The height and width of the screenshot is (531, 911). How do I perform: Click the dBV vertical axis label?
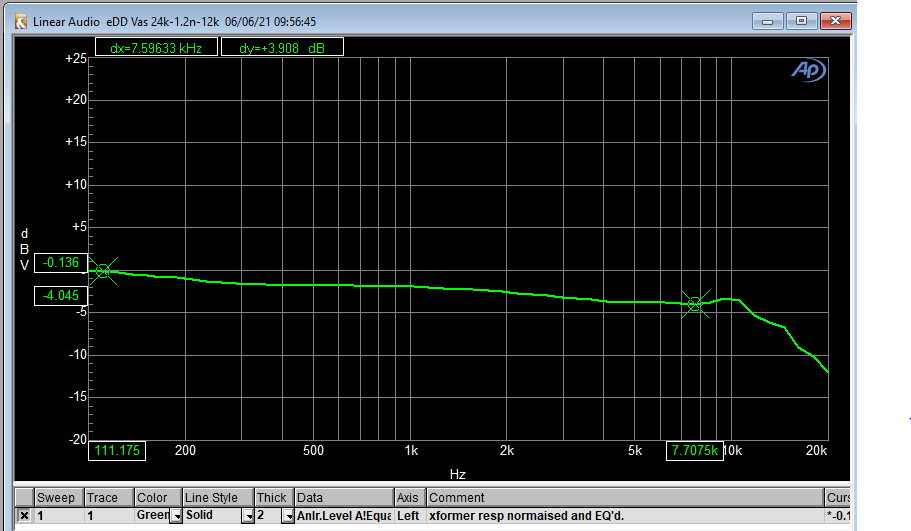[x=24, y=249]
